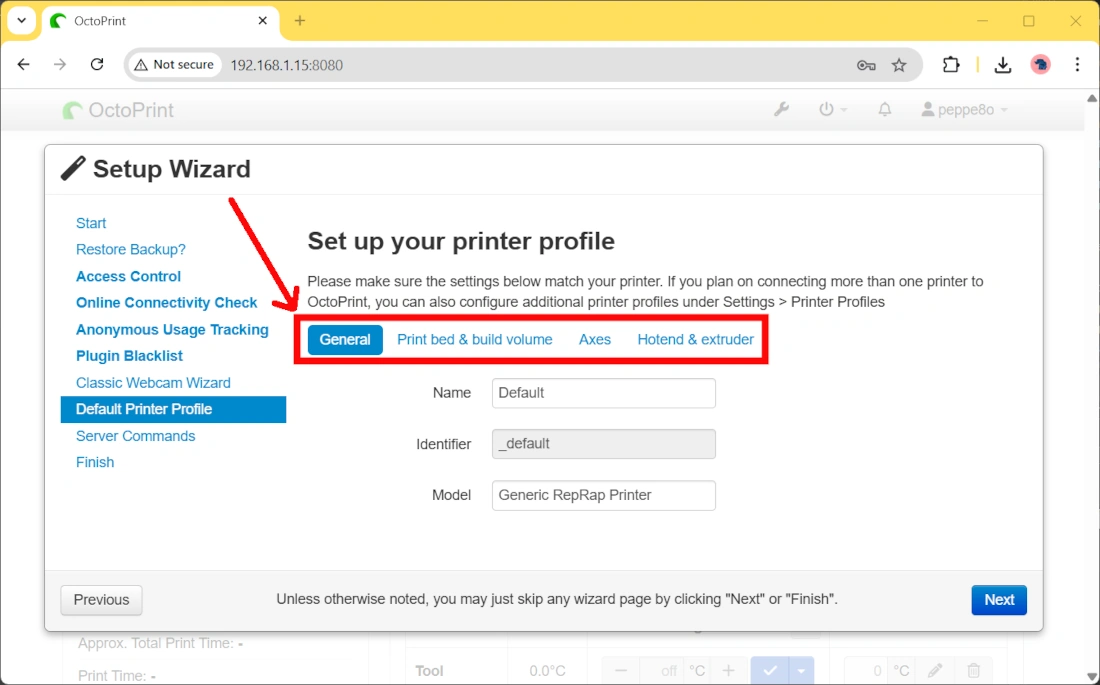Click the Set up your printer profile heading
The height and width of the screenshot is (685, 1100).
point(461,241)
